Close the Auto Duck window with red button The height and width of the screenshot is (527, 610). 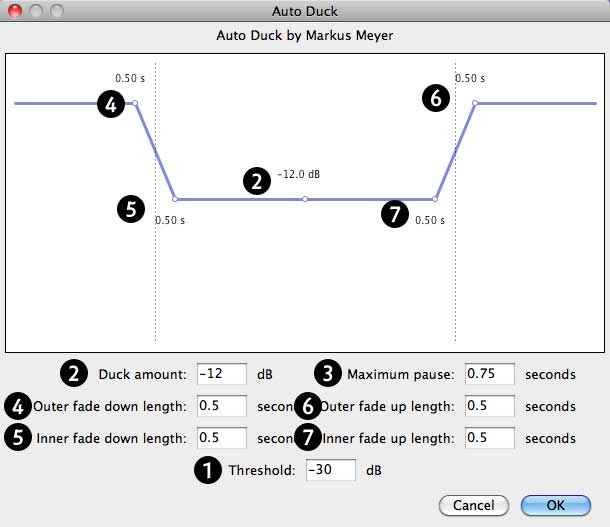click(x=15, y=11)
